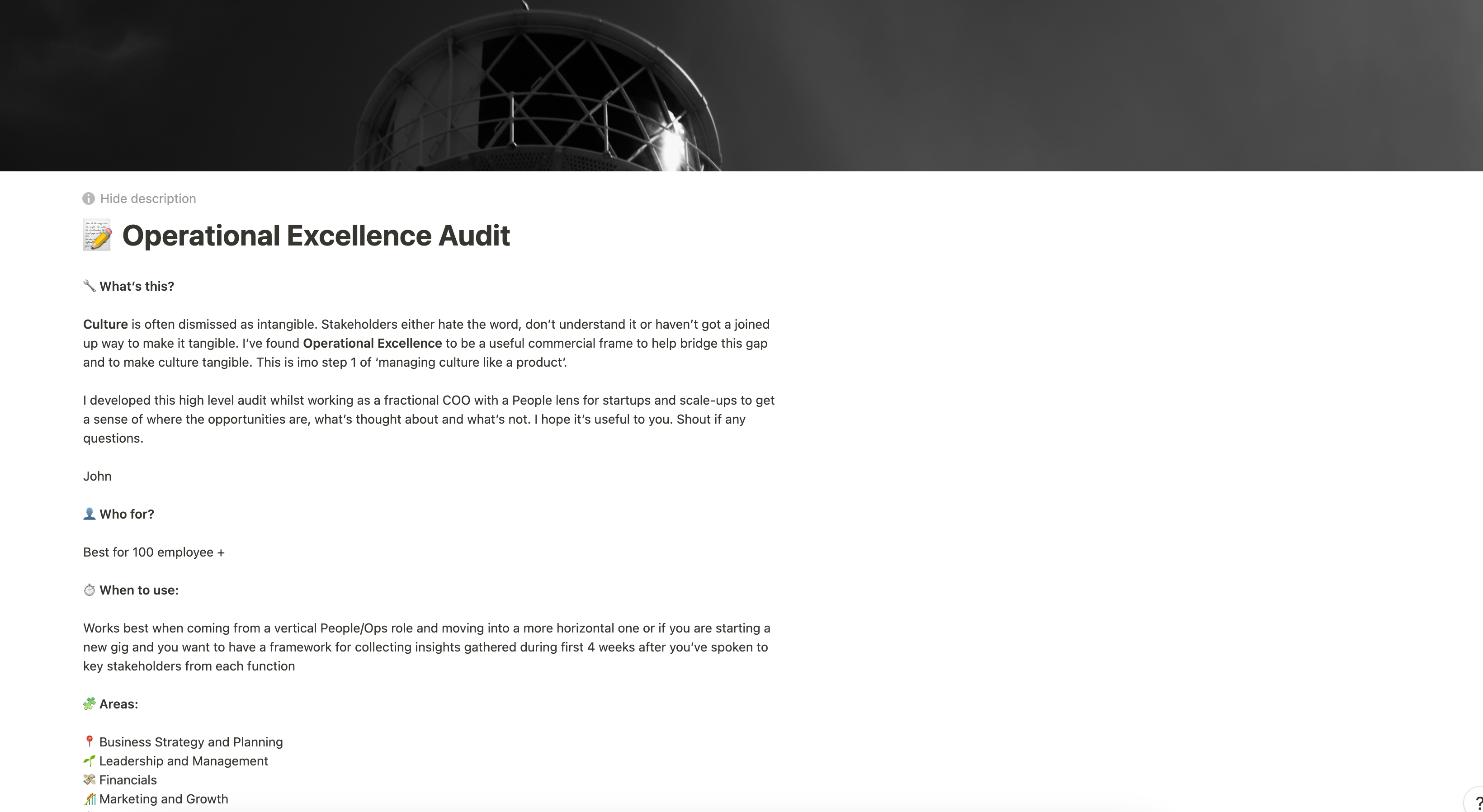Click the line reading Best for 100 employee +

click(x=153, y=552)
